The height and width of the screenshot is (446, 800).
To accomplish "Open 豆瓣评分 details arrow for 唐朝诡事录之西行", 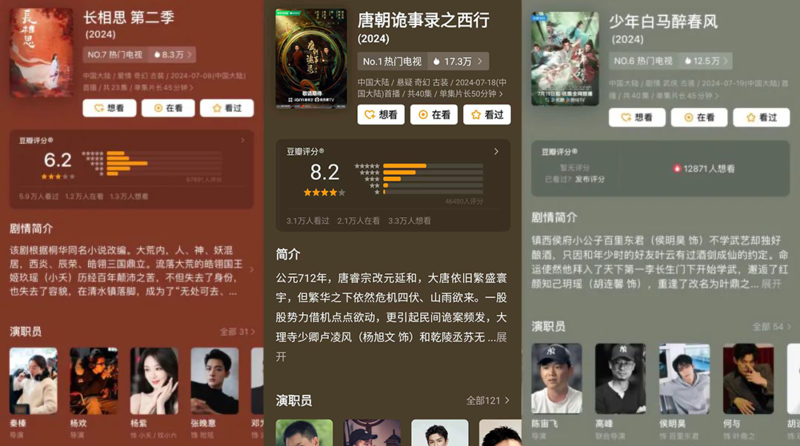I will click(496, 152).
